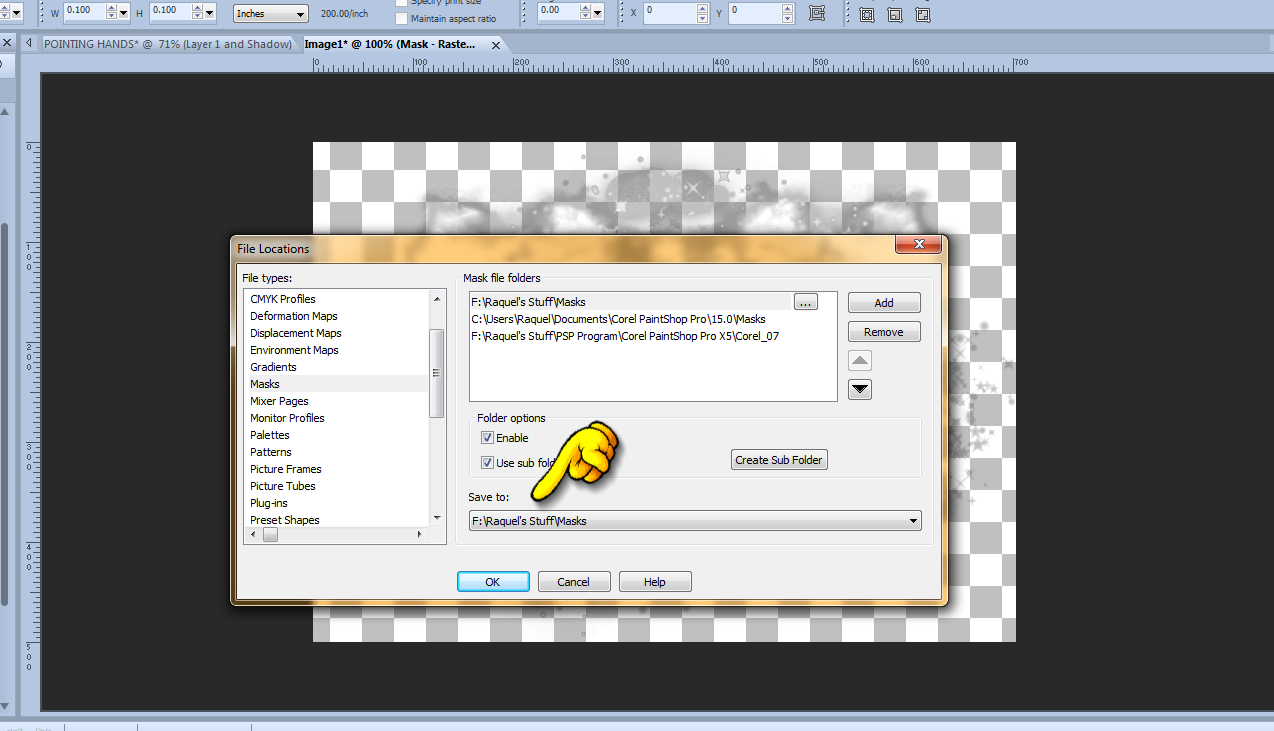Viewport: 1274px width, 731px height.
Task: Click the file types list scroll-down arrow
Action: point(436,518)
